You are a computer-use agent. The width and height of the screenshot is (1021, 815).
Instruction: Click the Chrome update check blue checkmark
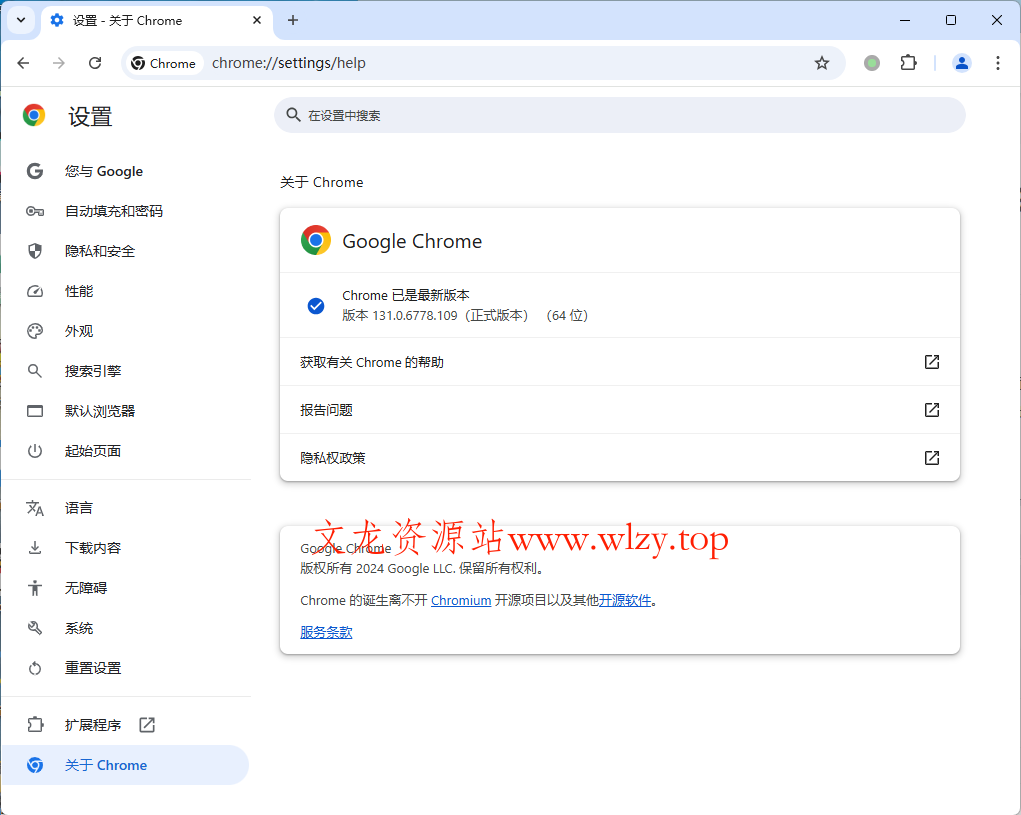(315, 305)
